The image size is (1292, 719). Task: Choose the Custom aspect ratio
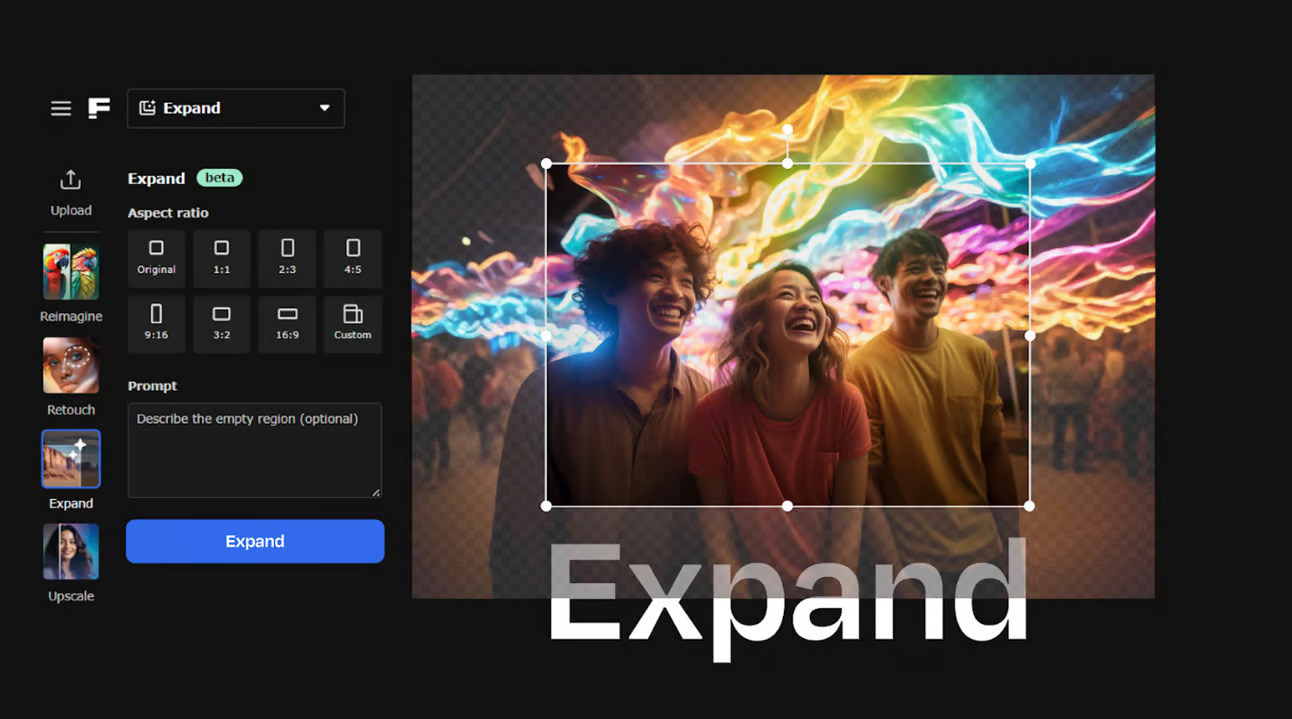pos(353,324)
